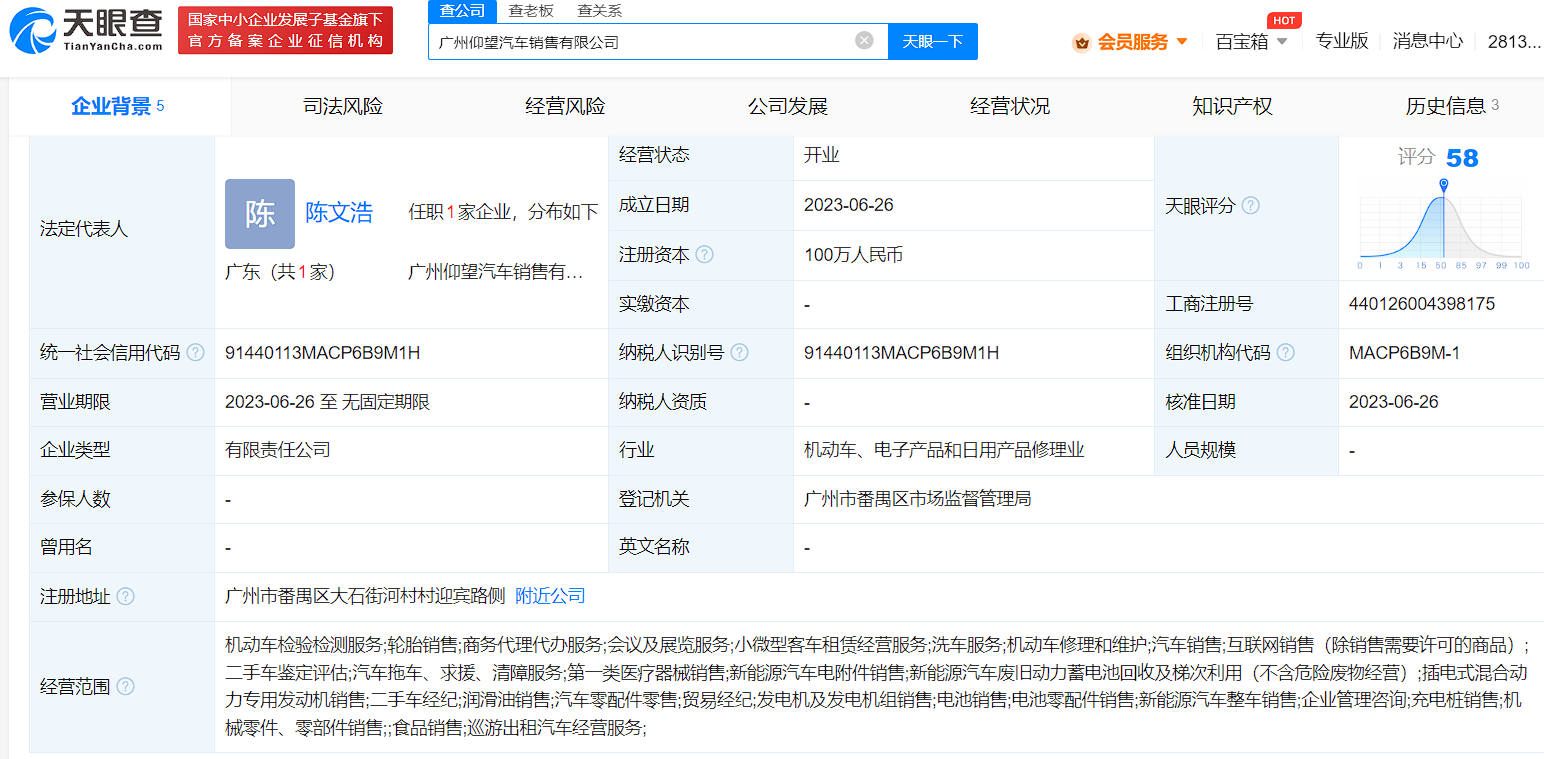This screenshot has height=759, width=1544.
Task: Select the 知识产权 tab
Action: pos(1232,106)
